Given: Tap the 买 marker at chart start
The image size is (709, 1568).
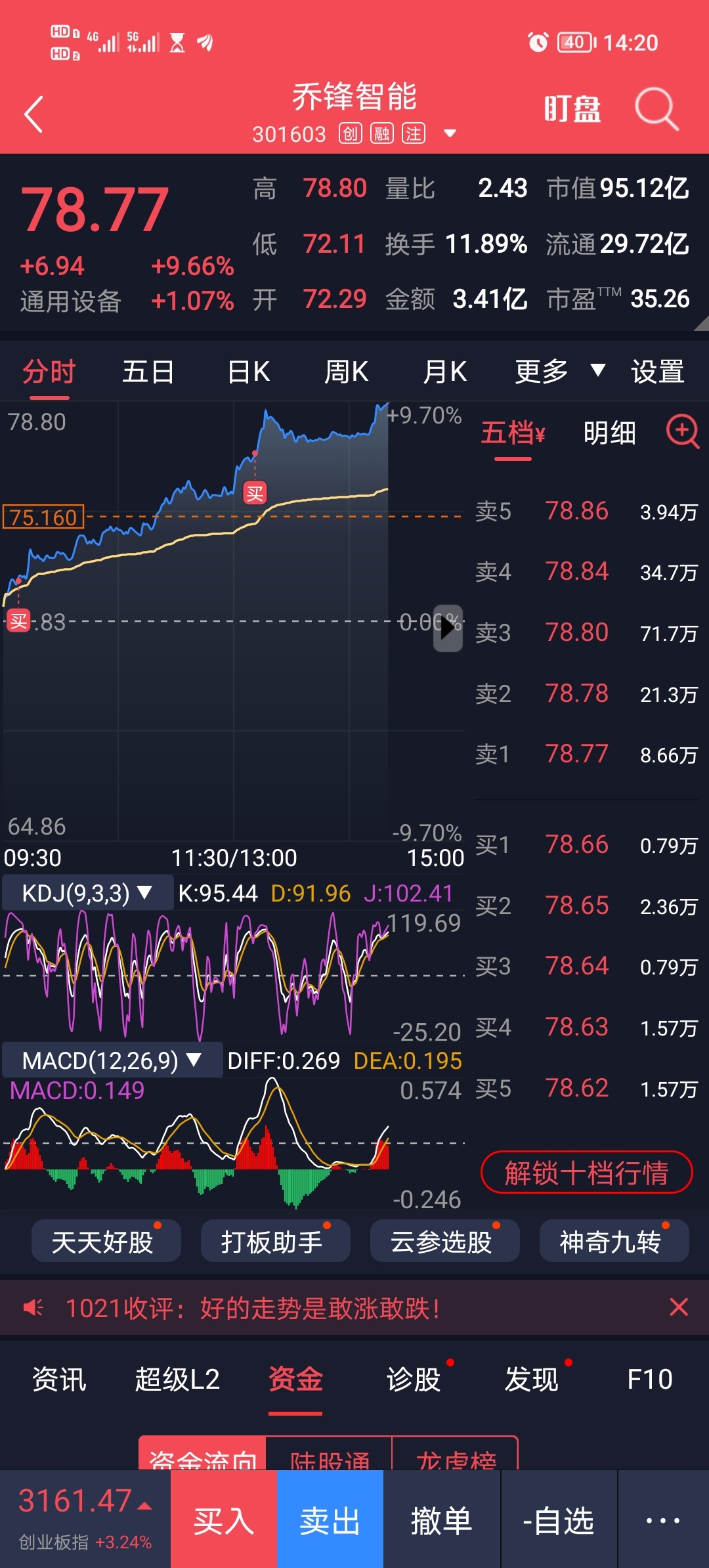Looking at the screenshot, I should pos(18,621).
